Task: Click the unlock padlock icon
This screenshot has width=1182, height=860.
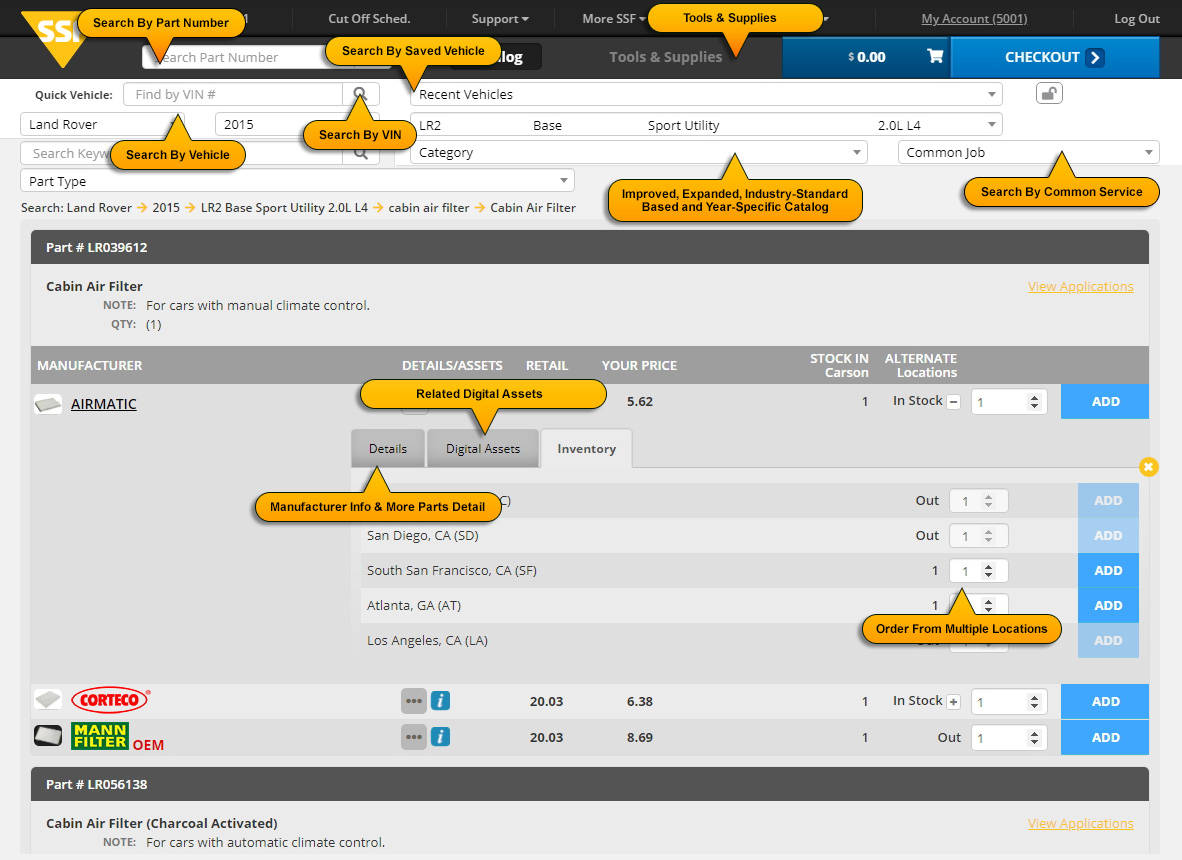Action: [x=1049, y=94]
